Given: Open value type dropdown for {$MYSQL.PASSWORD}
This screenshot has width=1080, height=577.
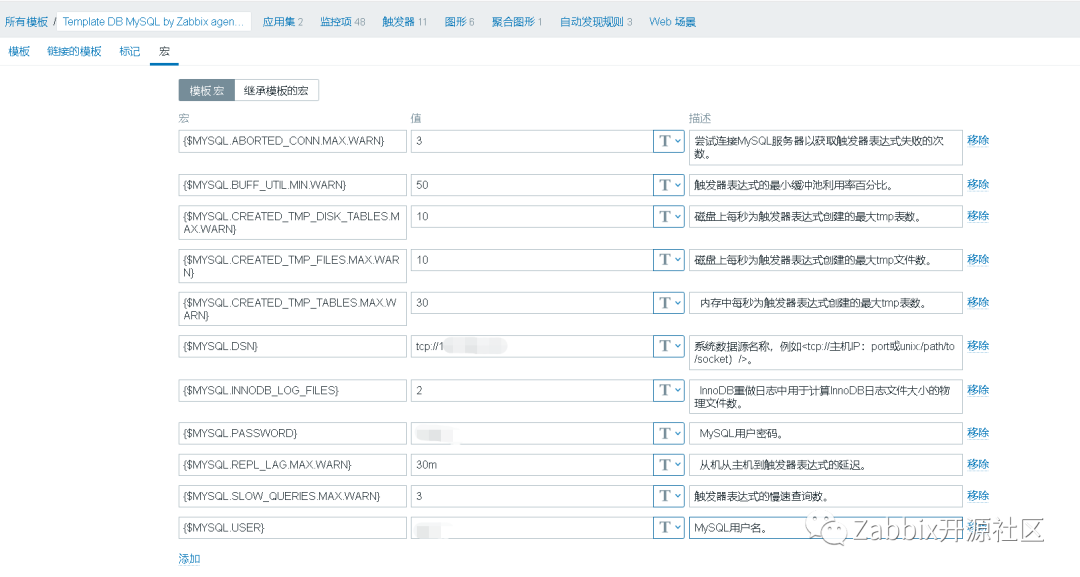Looking at the screenshot, I should point(668,433).
